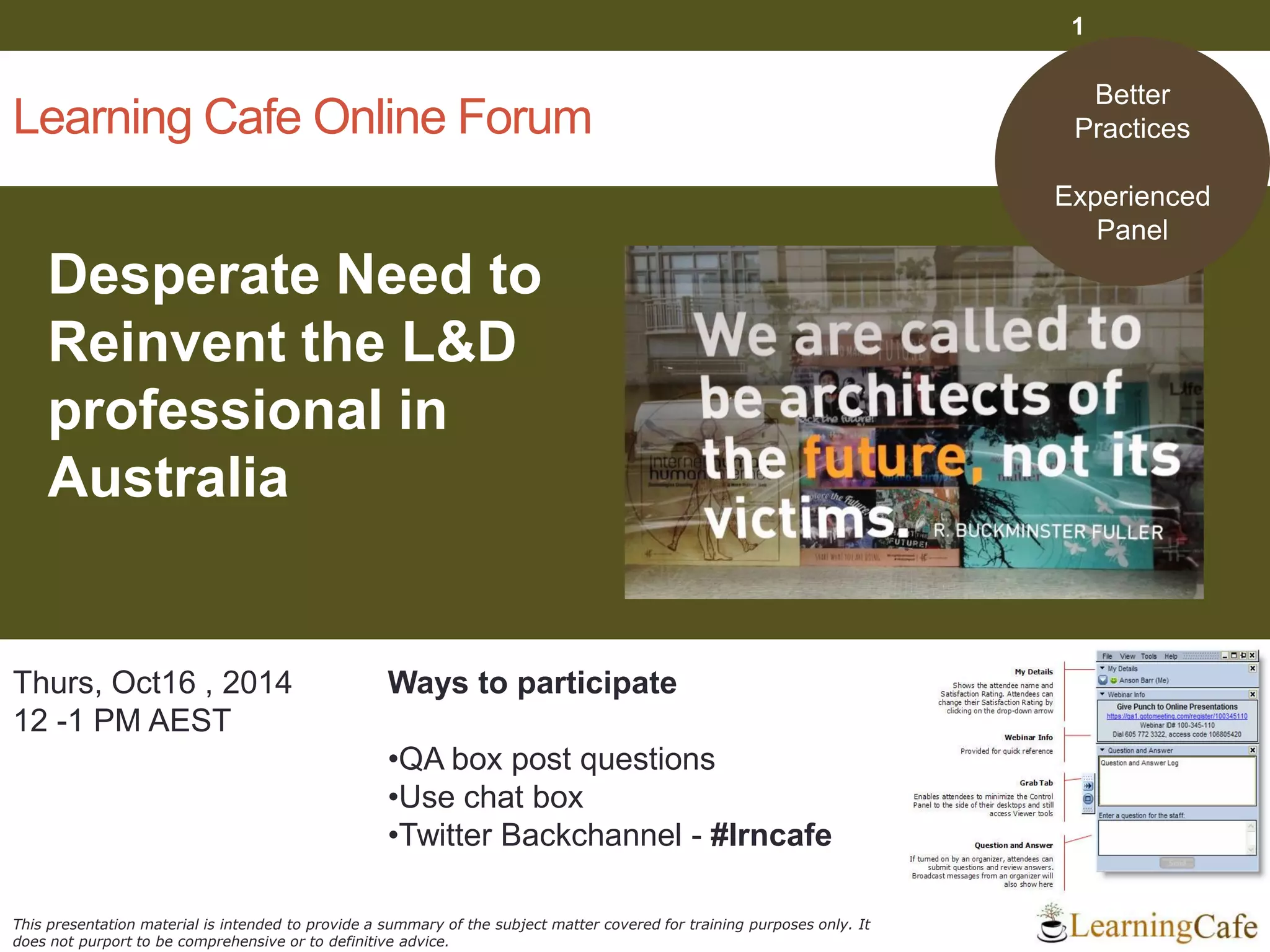Click the green smiley satisfaction icon

tap(1114, 681)
